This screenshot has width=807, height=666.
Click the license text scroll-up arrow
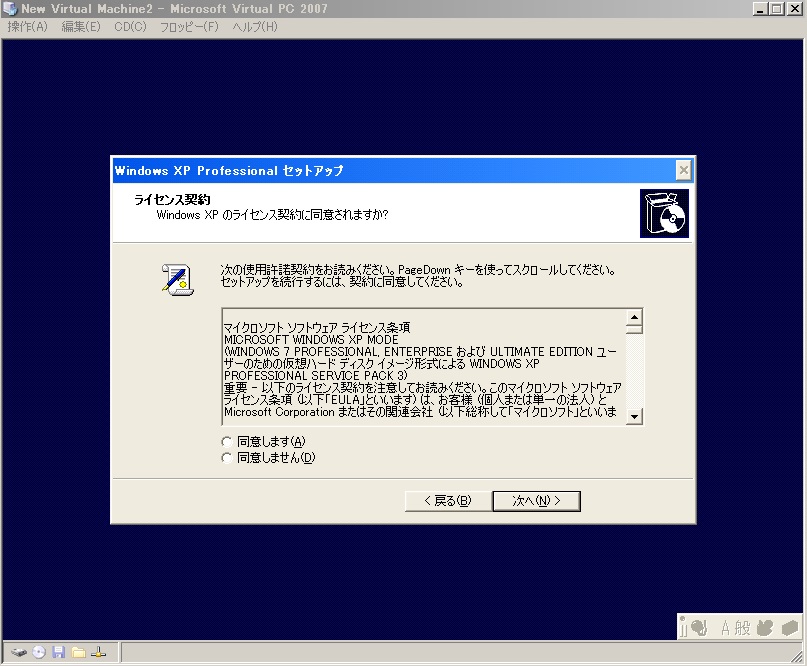point(634,317)
